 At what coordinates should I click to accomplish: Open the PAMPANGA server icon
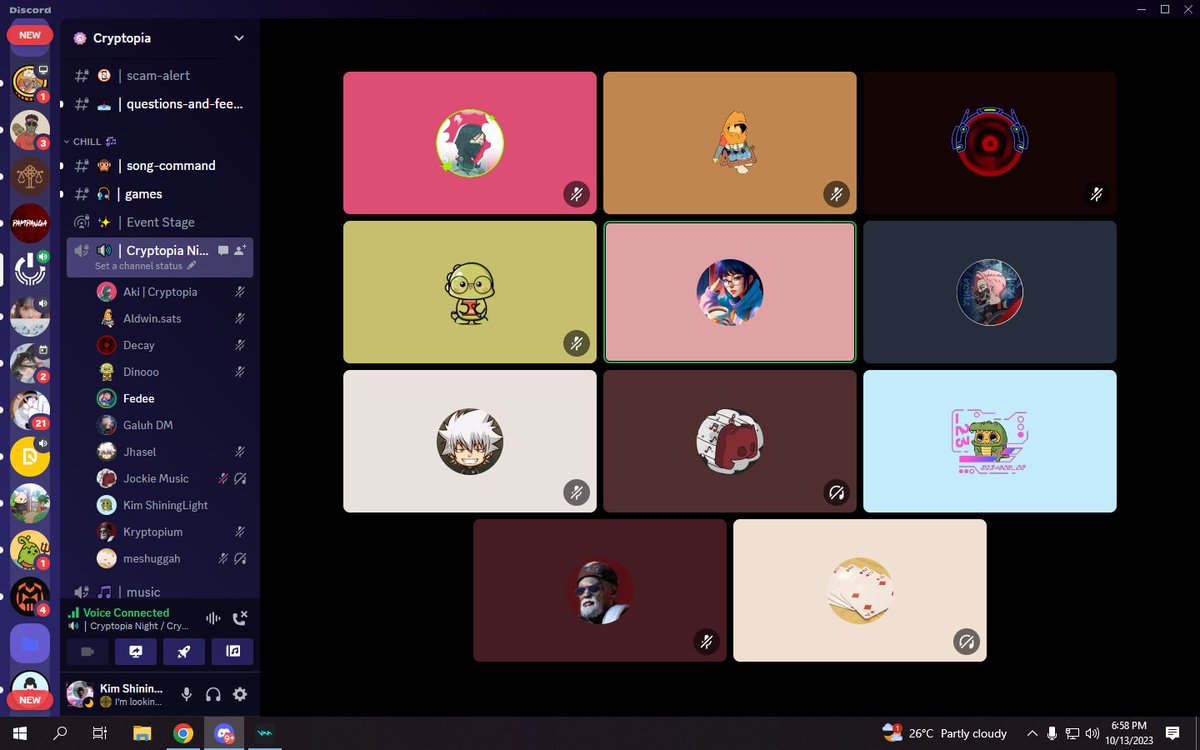click(x=30, y=223)
